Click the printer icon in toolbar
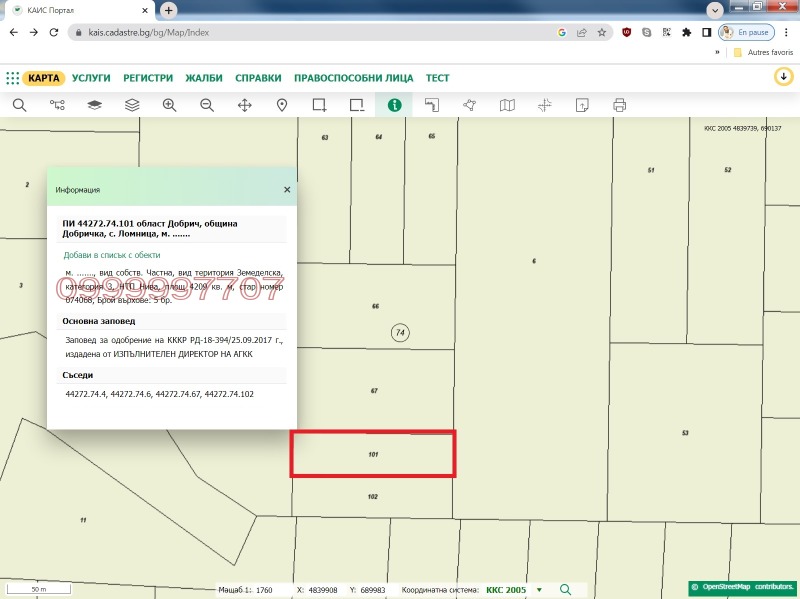 pyautogui.click(x=619, y=105)
